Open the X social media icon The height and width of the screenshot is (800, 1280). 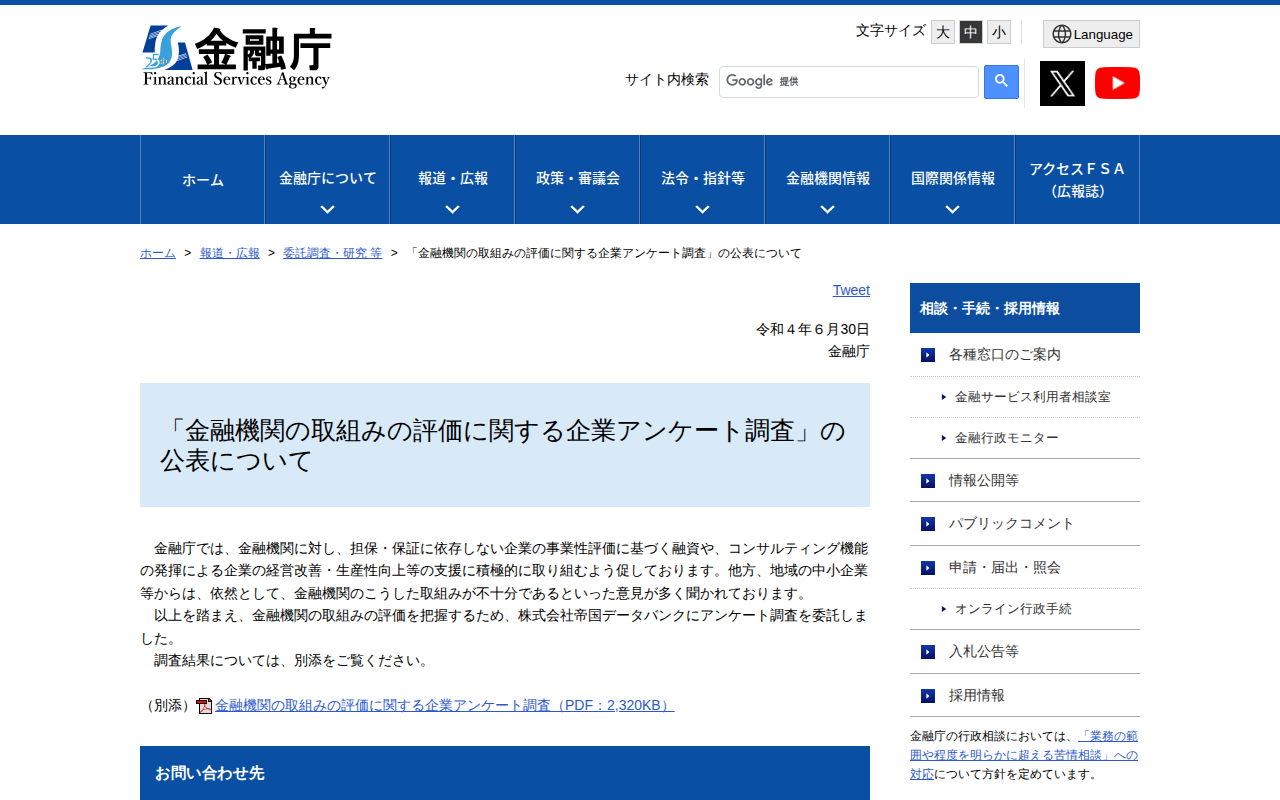click(x=1061, y=83)
